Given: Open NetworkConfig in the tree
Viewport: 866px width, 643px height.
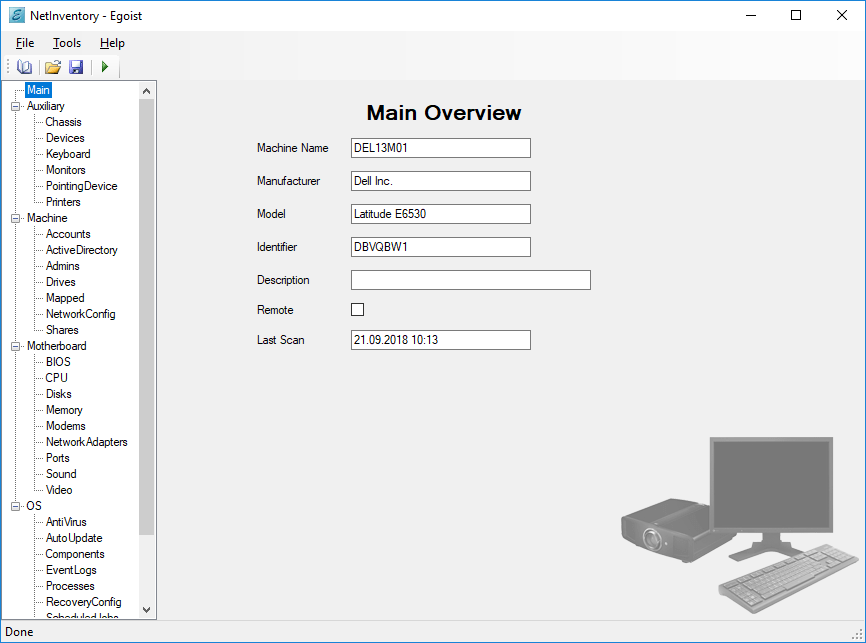Looking at the screenshot, I should coord(81,314).
